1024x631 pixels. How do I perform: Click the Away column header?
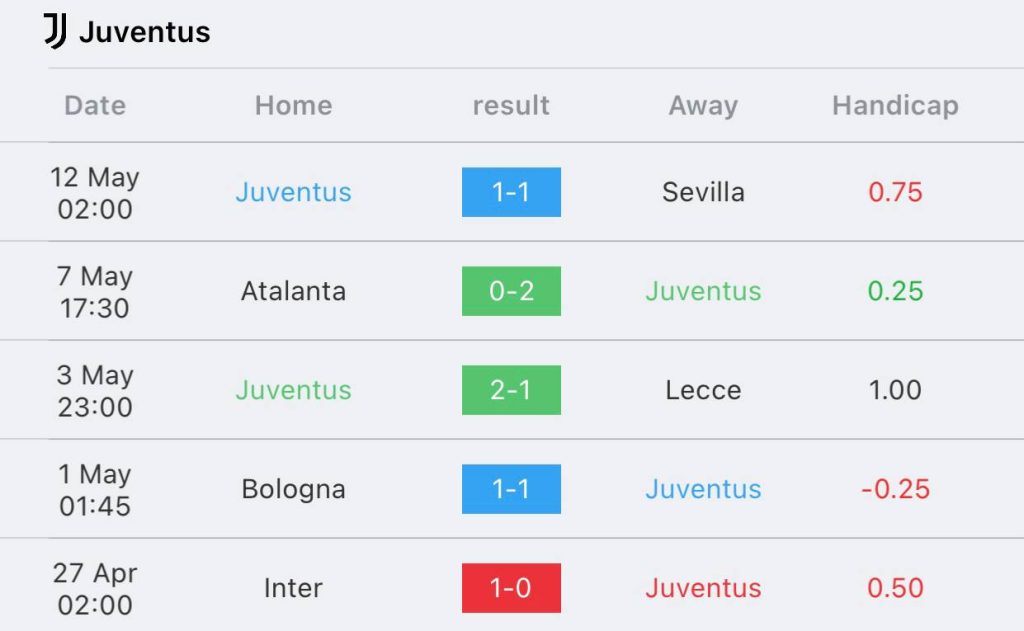click(703, 105)
